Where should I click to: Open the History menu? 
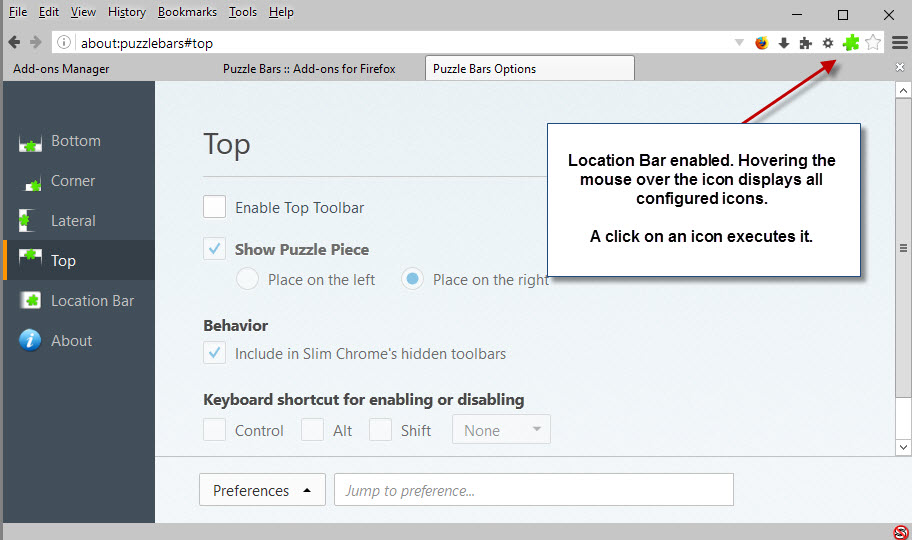click(127, 12)
